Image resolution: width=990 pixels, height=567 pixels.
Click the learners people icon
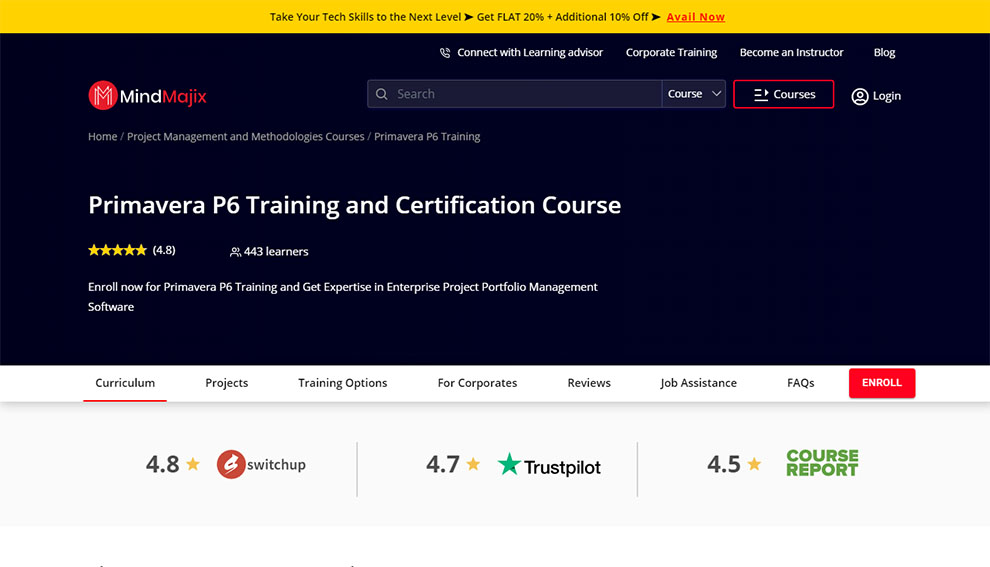[236, 252]
